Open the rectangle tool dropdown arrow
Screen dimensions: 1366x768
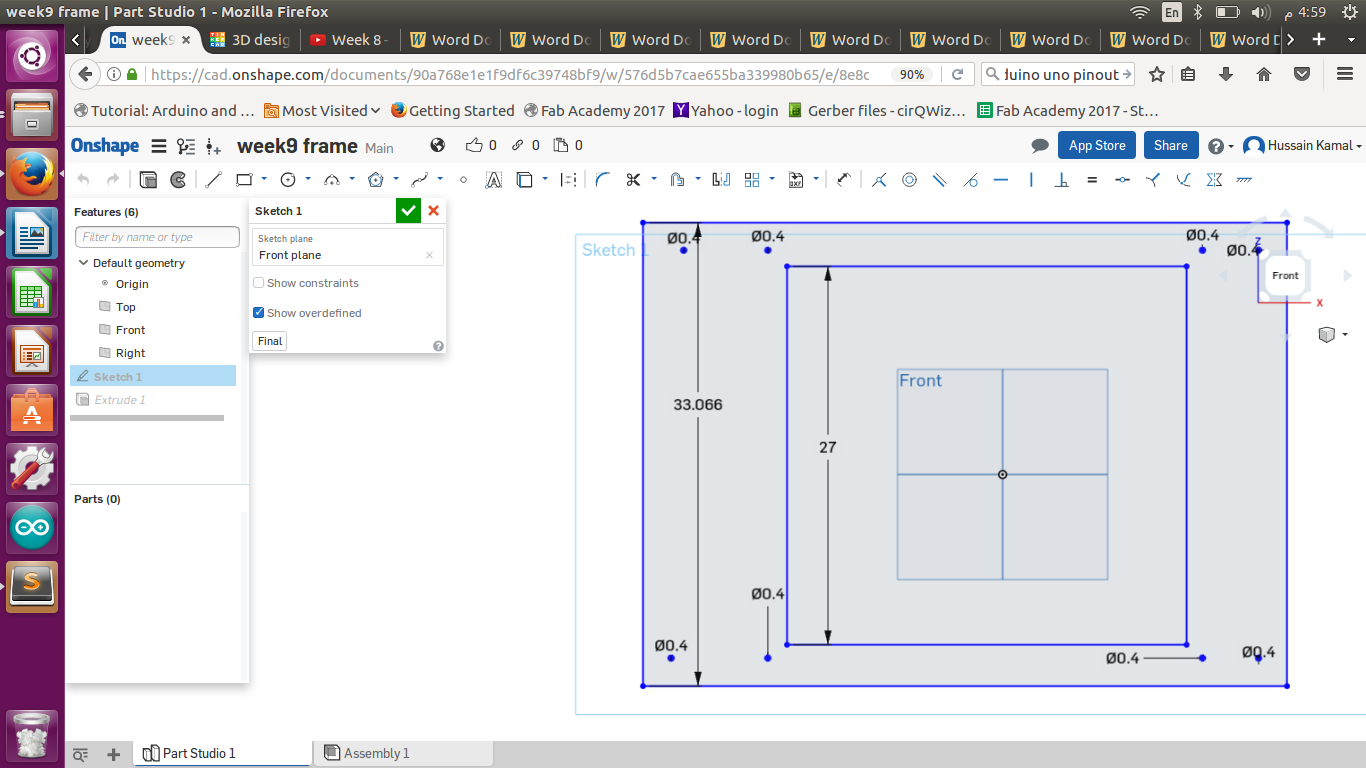(x=264, y=180)
